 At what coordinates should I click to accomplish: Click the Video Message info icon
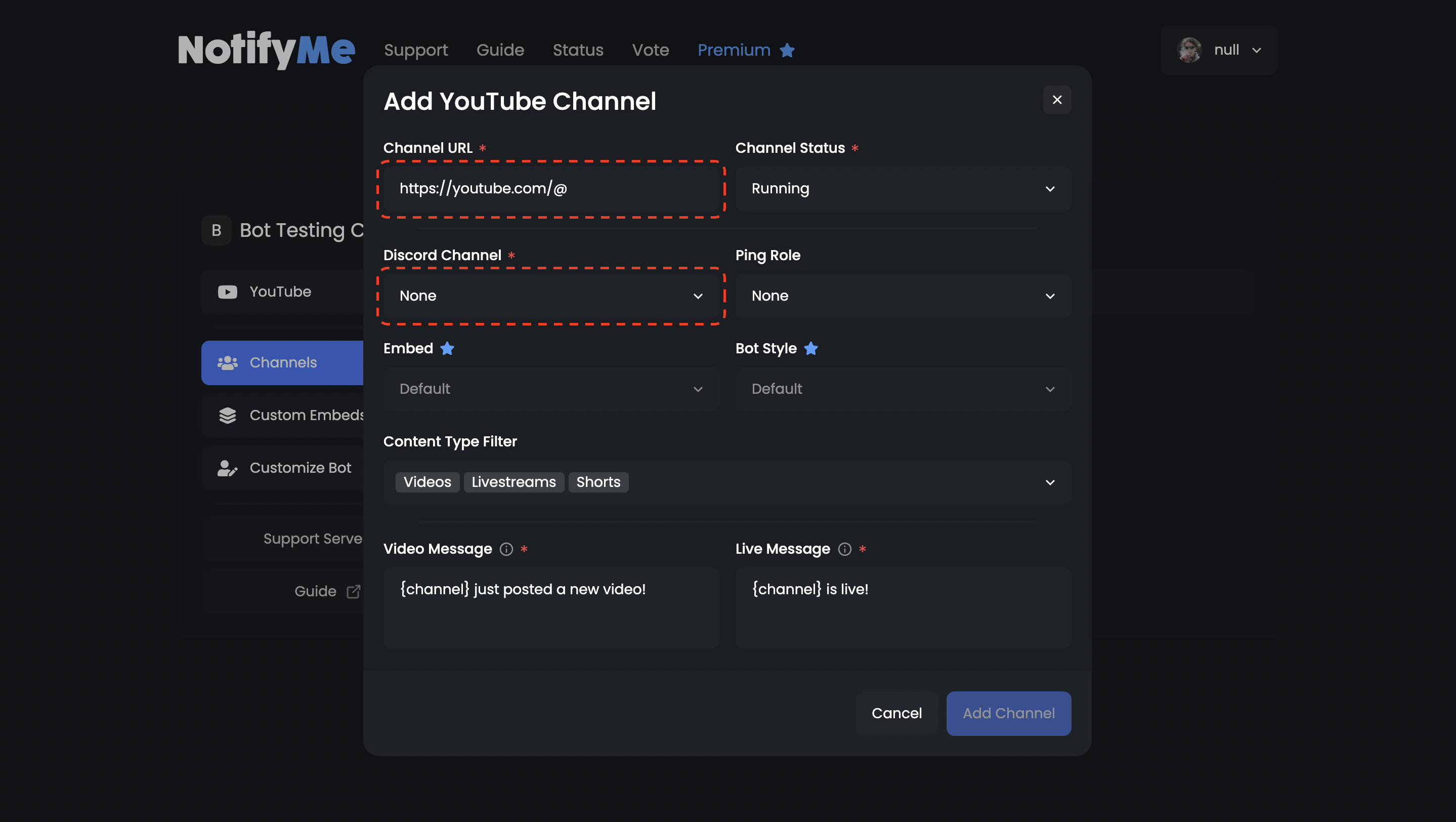506,549
